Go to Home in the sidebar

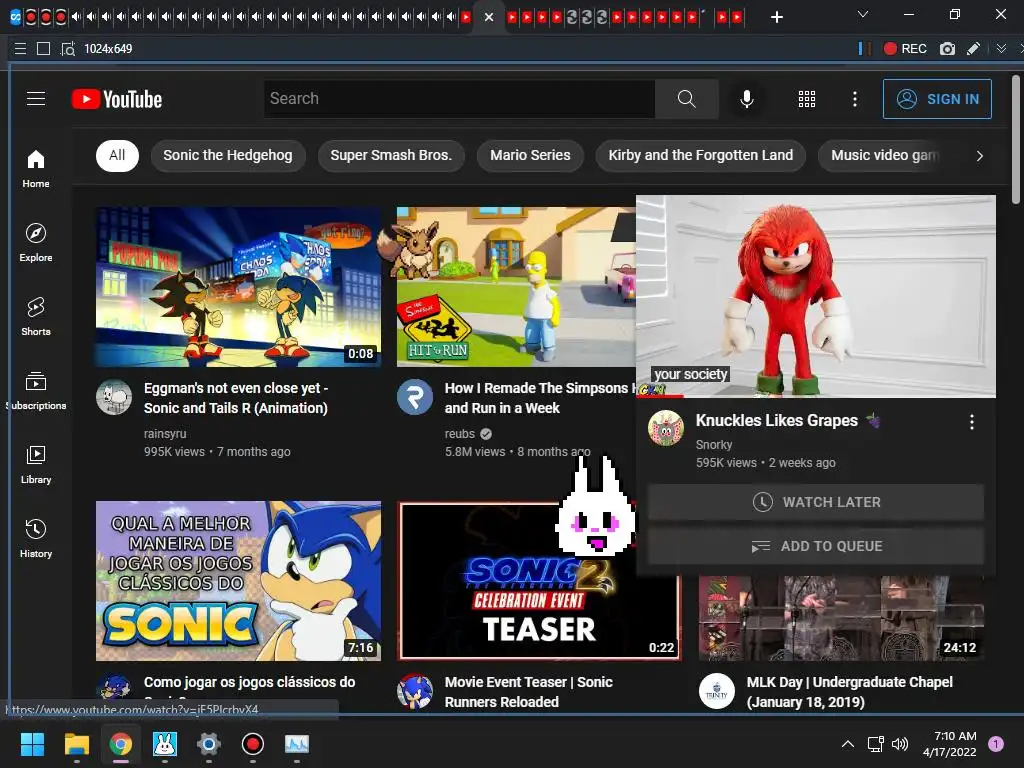pos(36,168)
